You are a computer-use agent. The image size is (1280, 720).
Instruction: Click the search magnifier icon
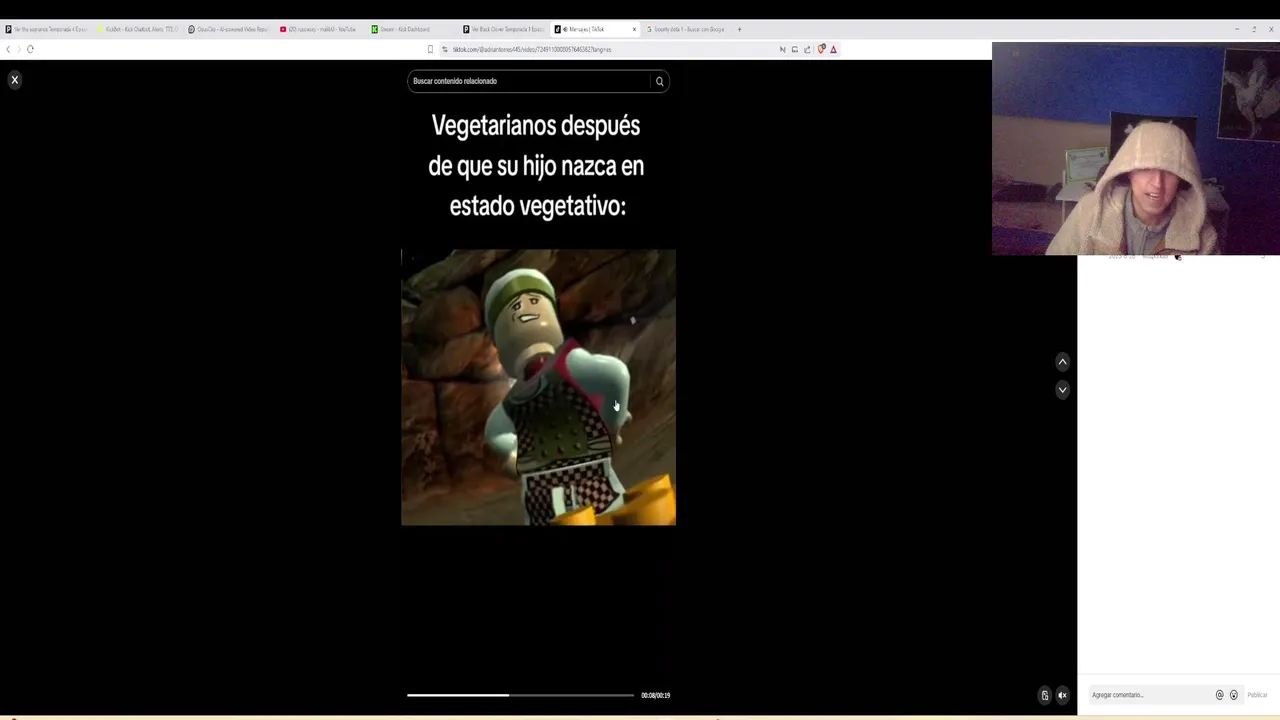(x=659, y=82)
